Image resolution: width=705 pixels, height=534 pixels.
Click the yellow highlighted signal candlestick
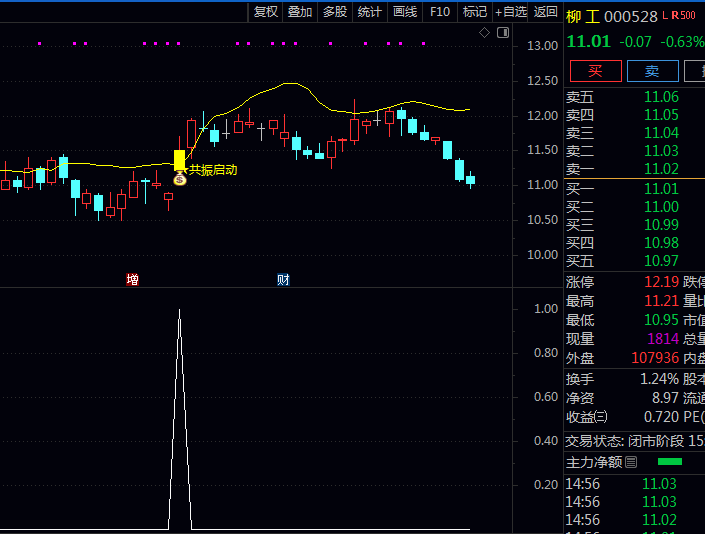click(x=179, y=160)
